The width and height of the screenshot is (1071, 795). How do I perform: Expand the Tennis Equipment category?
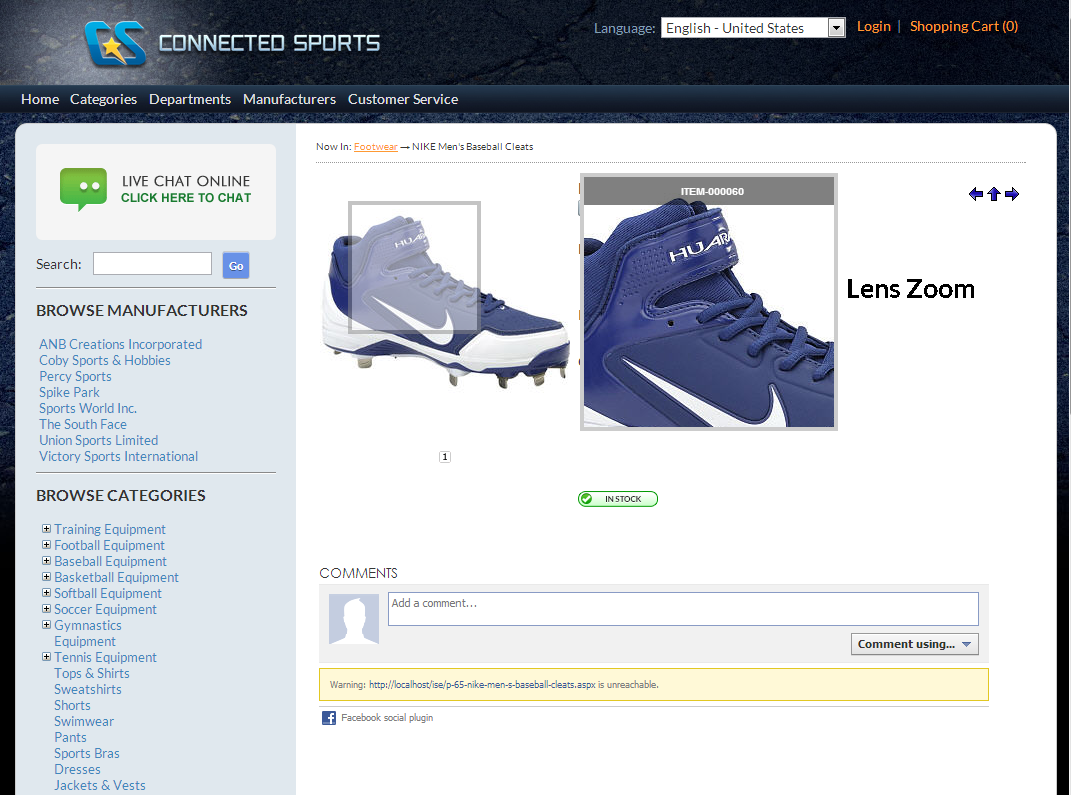46,656
